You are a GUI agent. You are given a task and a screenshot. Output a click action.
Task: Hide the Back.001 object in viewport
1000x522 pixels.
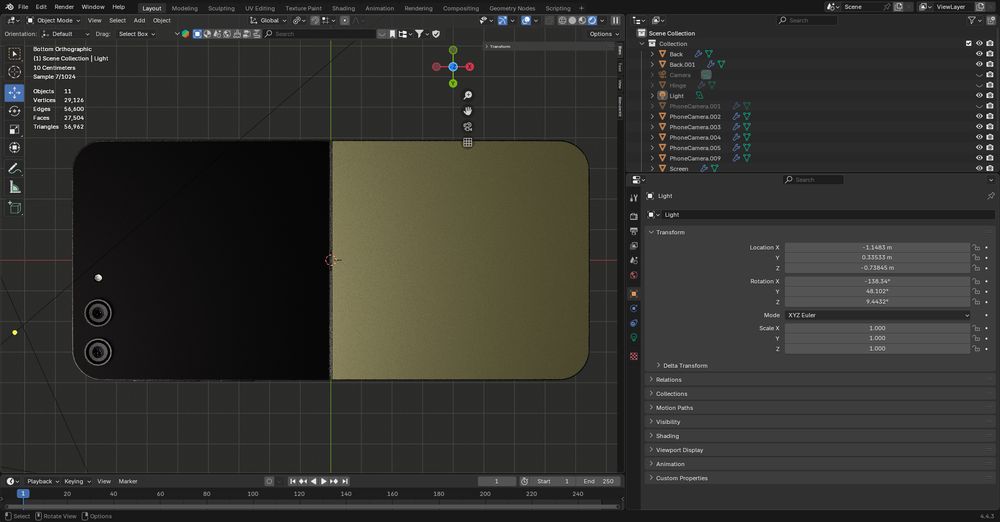pyautogui.click(x=979, y=64)
